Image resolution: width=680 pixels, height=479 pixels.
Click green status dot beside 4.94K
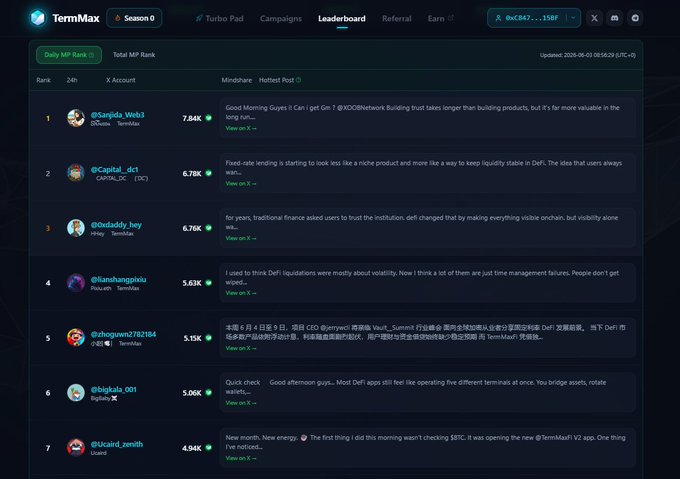pyautogui.click(x=209, y=448)
